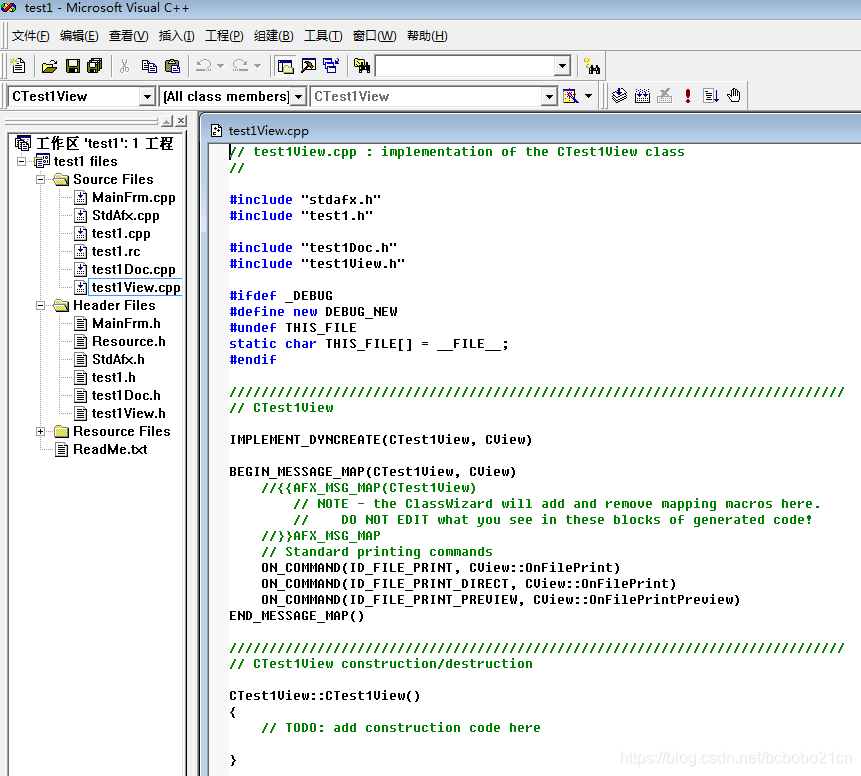Screen dimensions: 861x776
Task: Open the All class members filter dropdown
Action: [298, 97]
